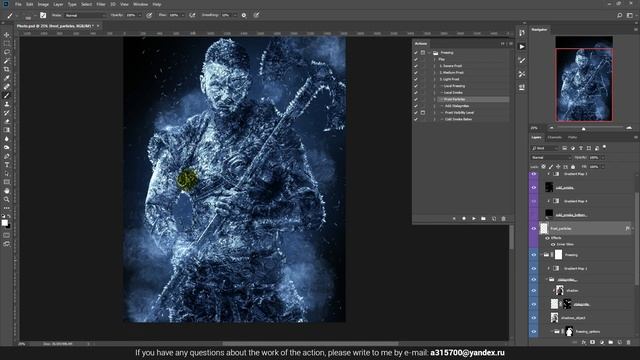Image resolution: width=640 pixels, height=360 pixels.
Task: Toggle checkmark for Cold Smoke Below action
Action: [x=416, y=119]
